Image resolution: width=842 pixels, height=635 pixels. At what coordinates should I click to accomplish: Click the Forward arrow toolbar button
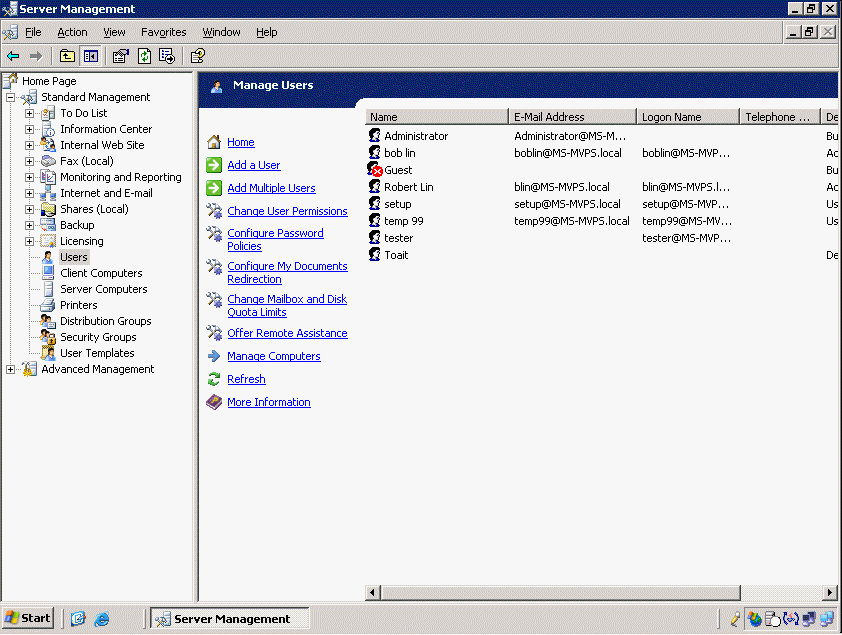[x=36, y=56]
